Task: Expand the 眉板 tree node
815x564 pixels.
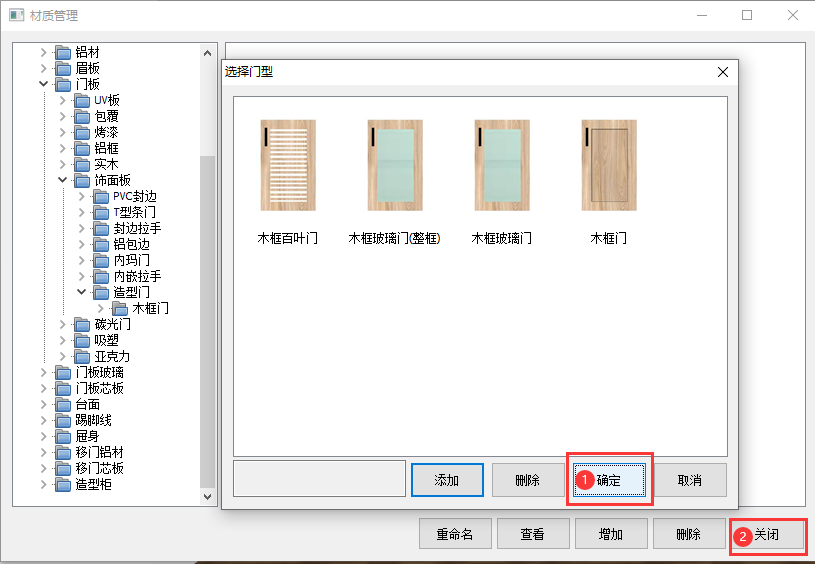Action: tap(44, 68)
